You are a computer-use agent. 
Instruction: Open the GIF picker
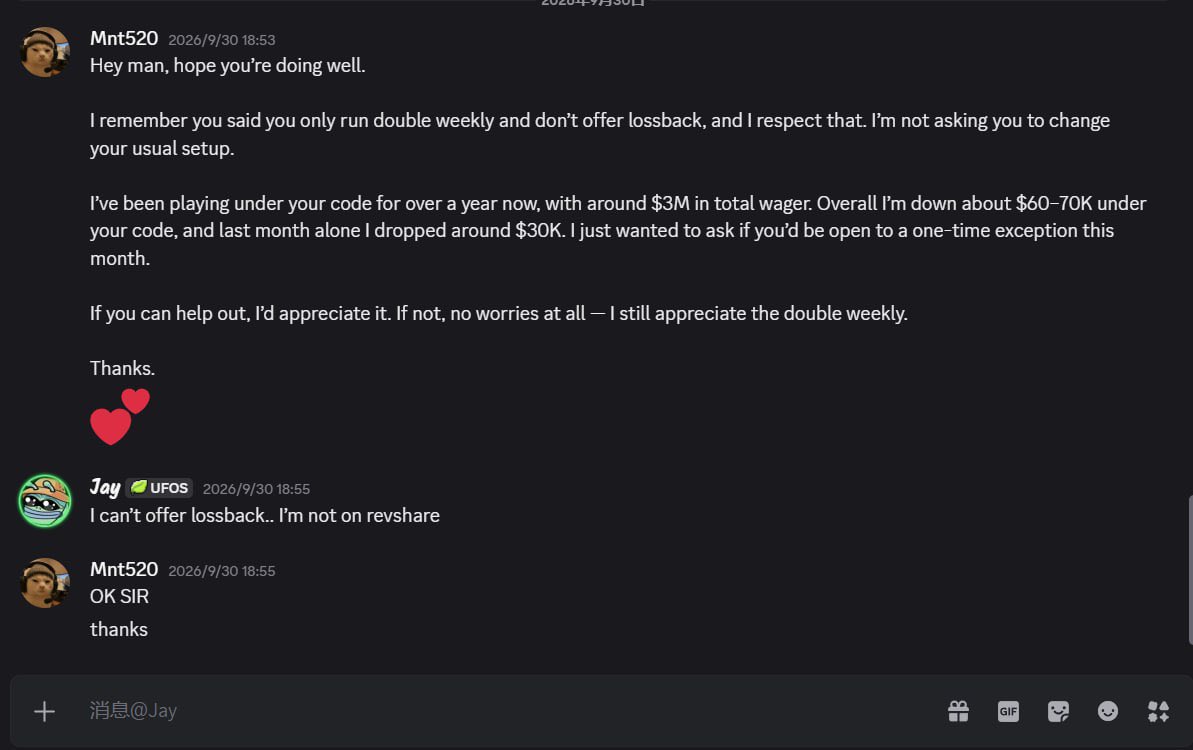click(1008, 711)
